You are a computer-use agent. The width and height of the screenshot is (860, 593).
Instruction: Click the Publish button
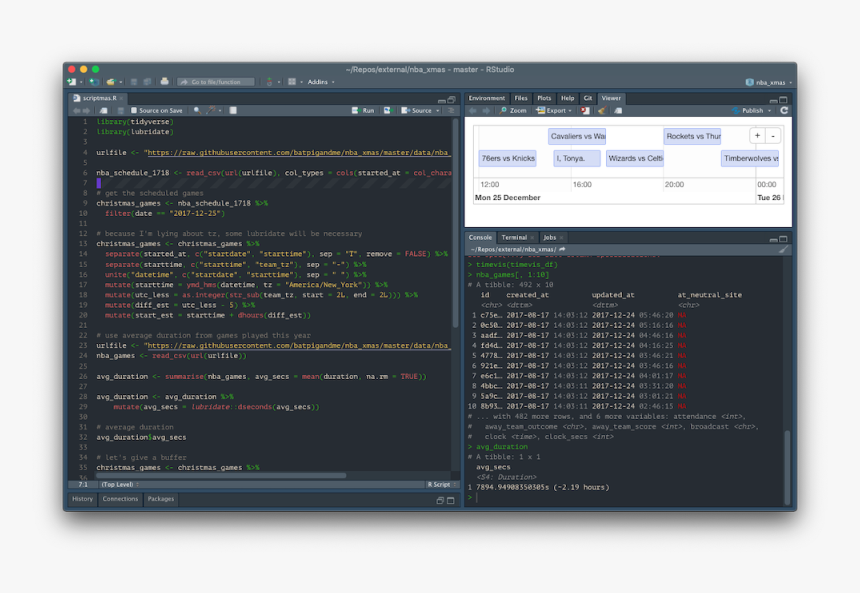(751, 110)
